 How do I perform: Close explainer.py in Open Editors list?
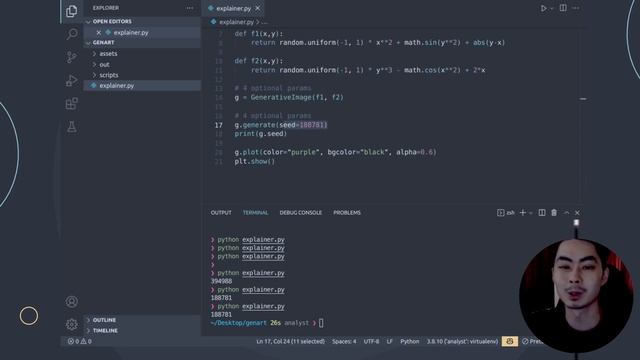[x=98, y=32]
